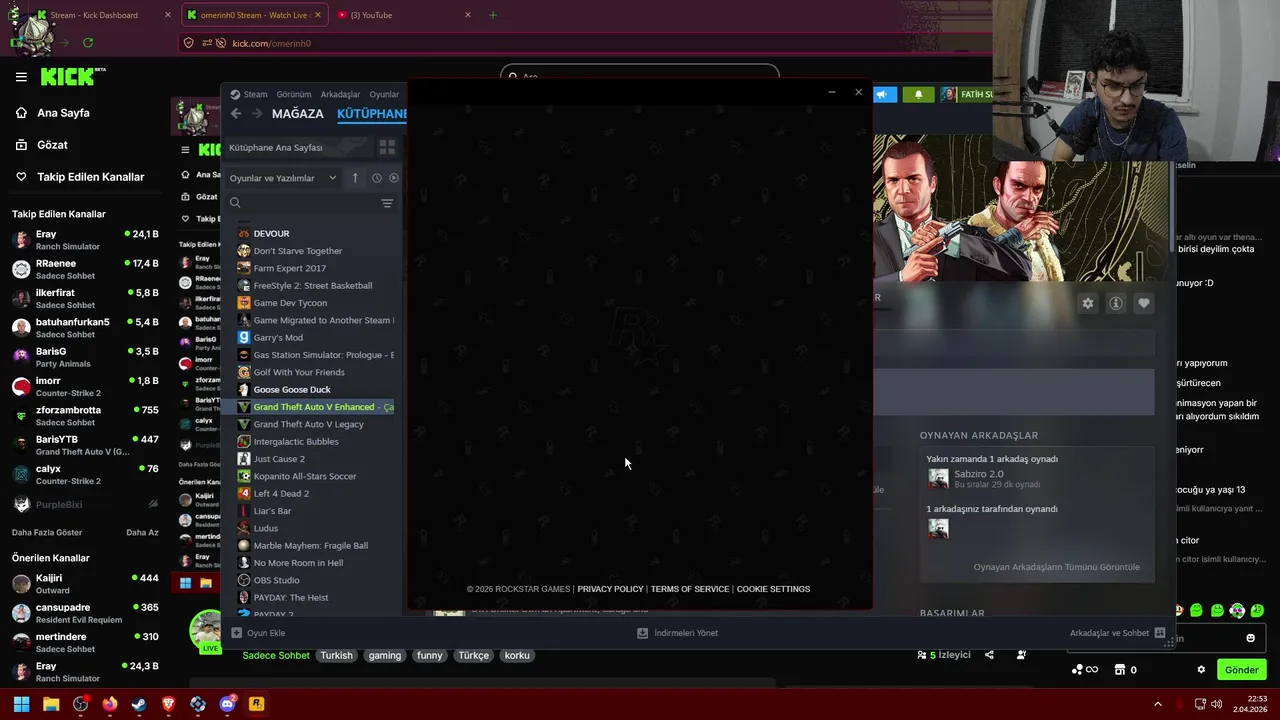Click Steam library search field

click(301, 203)
